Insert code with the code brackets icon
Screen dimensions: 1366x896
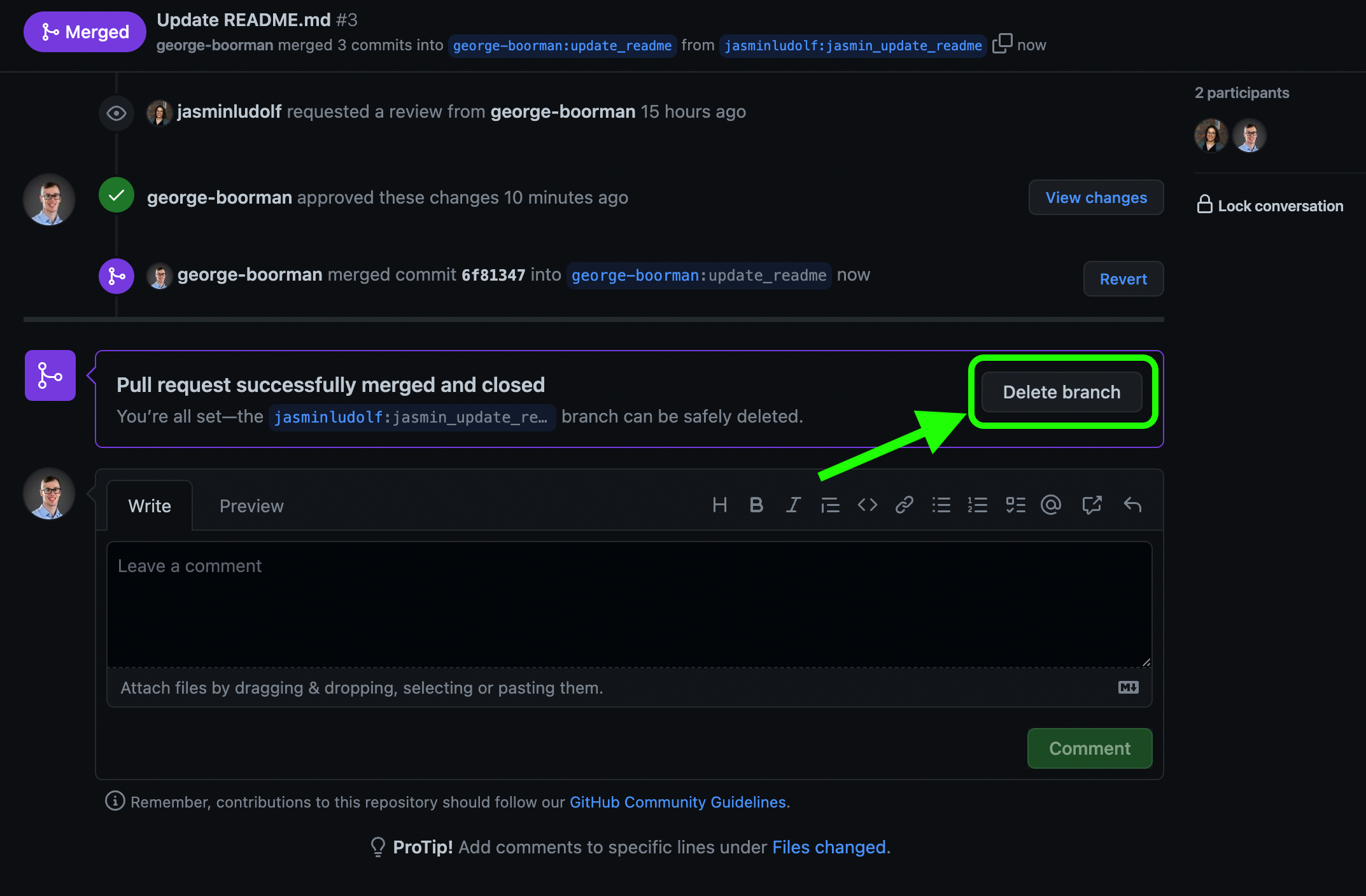click(x=867, y=505)
